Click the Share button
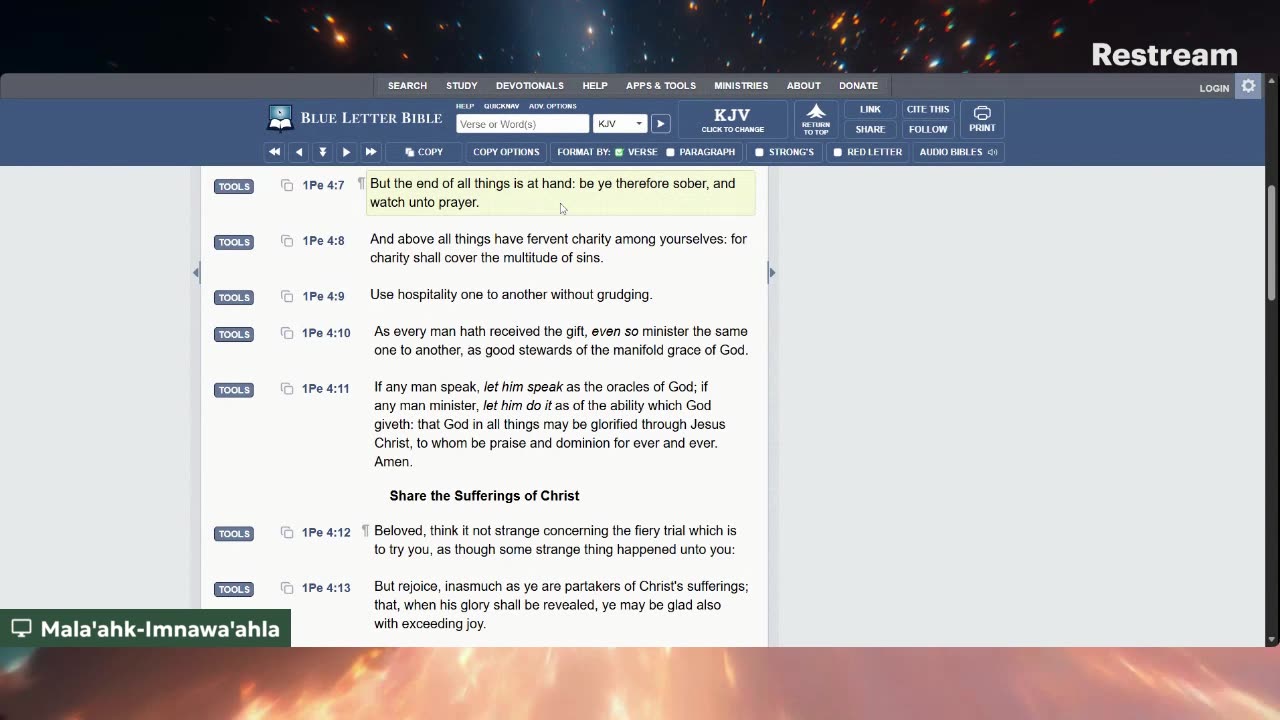 point(870,129)
